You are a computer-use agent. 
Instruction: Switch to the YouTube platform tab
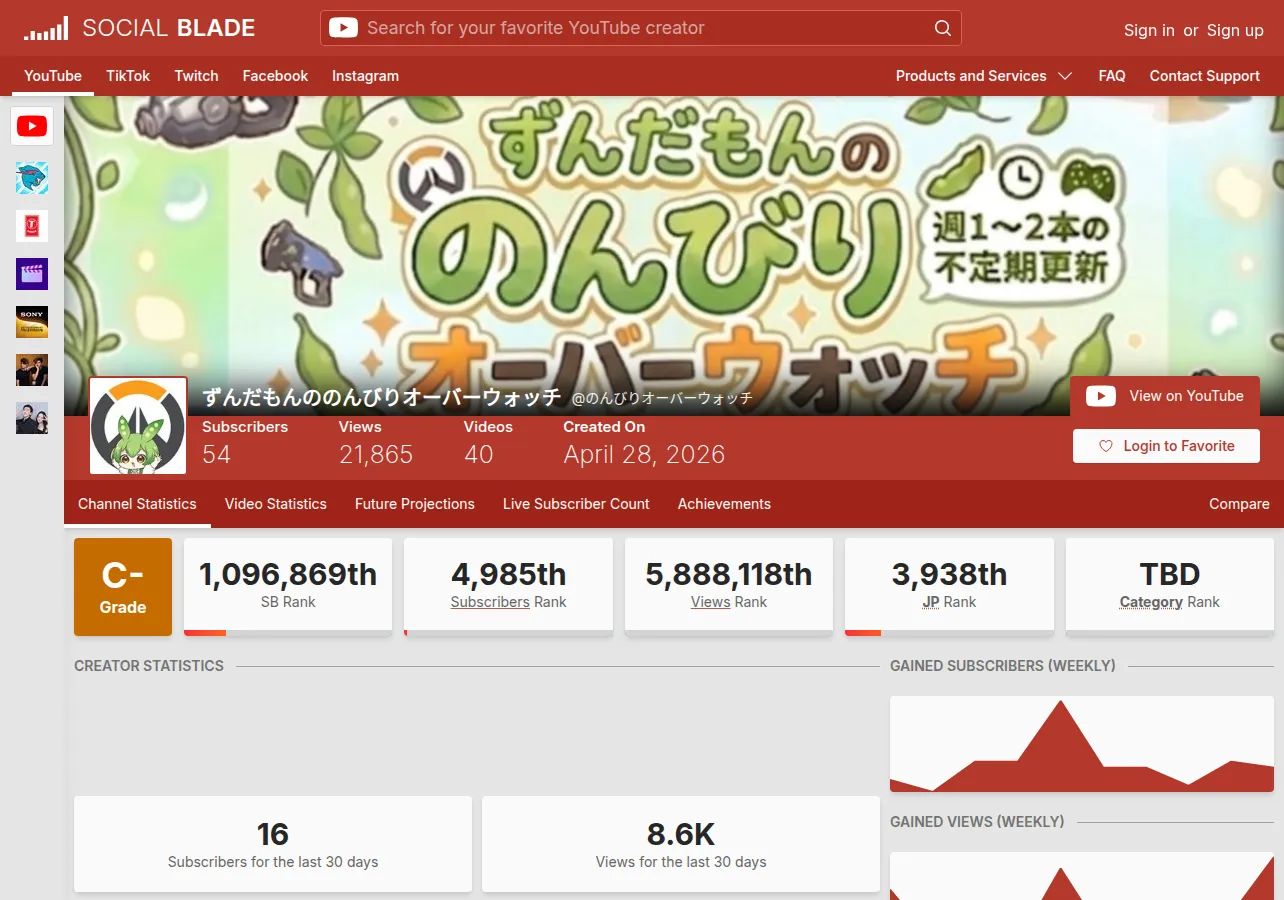(53, 76)
